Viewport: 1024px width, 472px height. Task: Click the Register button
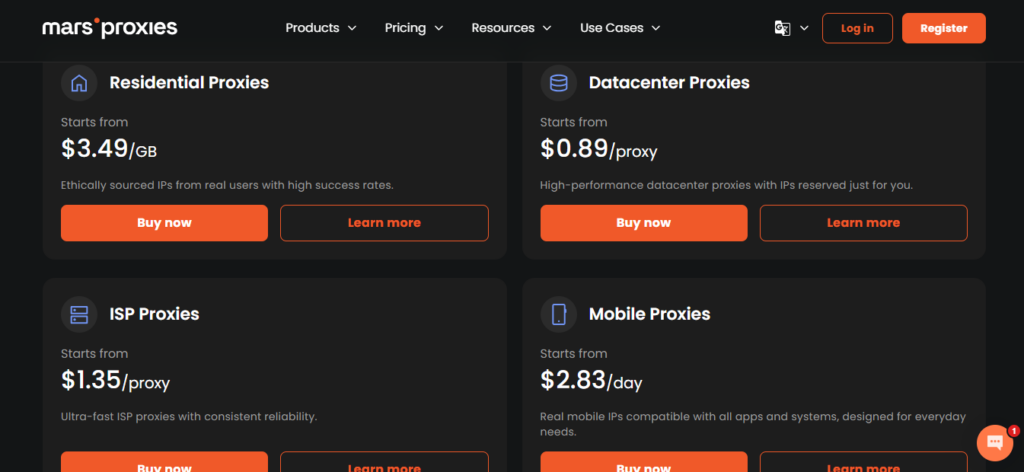click(x=943, y=28)
